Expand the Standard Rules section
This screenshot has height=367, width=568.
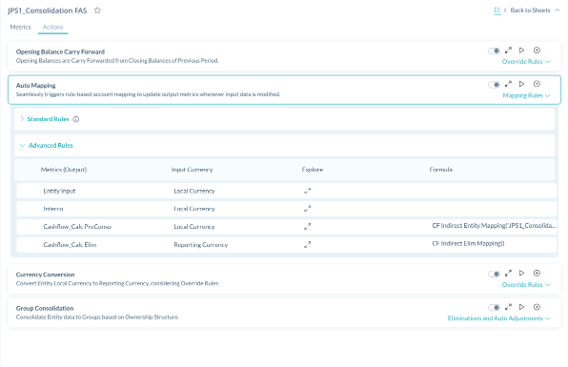point(45,119)
